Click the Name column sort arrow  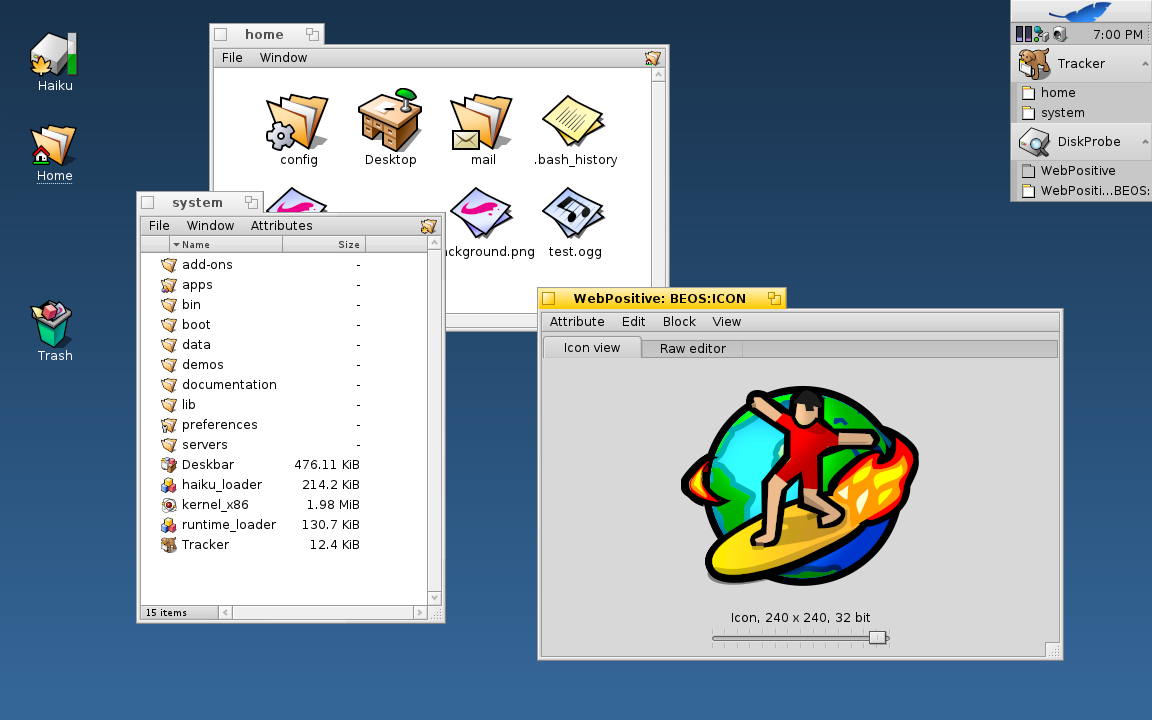pos(177,245)
